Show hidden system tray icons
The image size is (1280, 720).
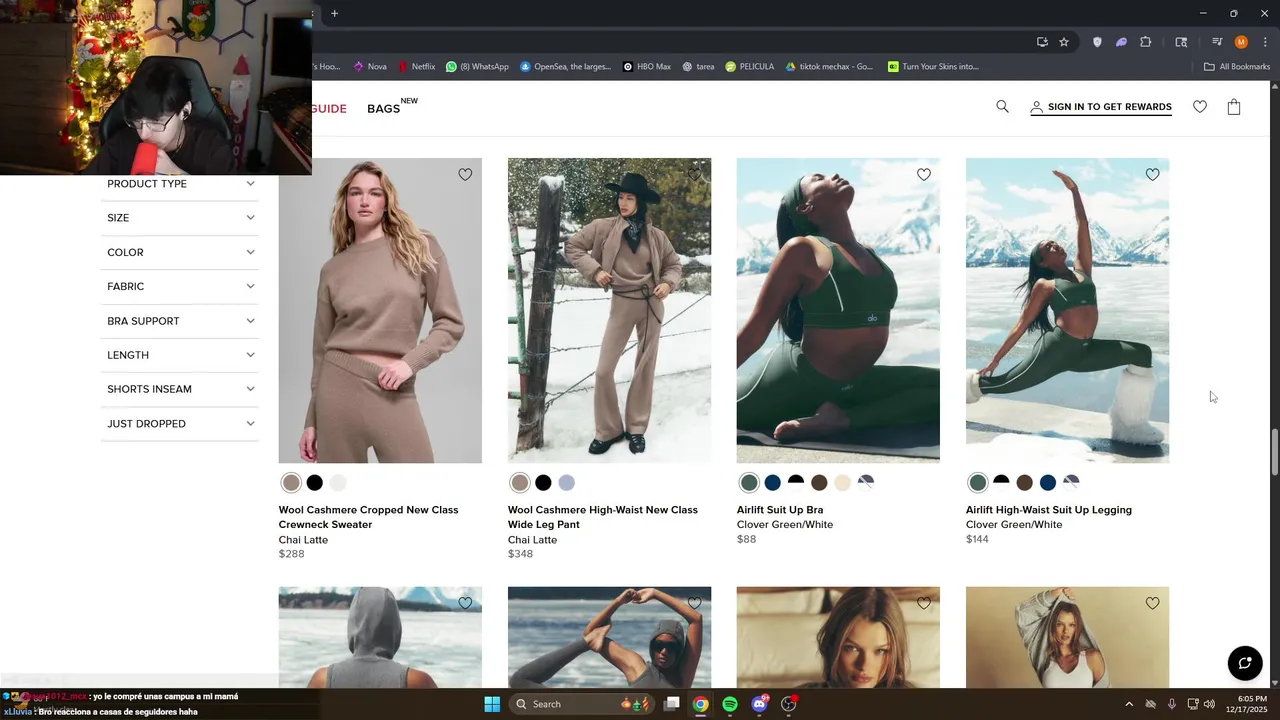pyautogui.click(x=1129, y=704)
